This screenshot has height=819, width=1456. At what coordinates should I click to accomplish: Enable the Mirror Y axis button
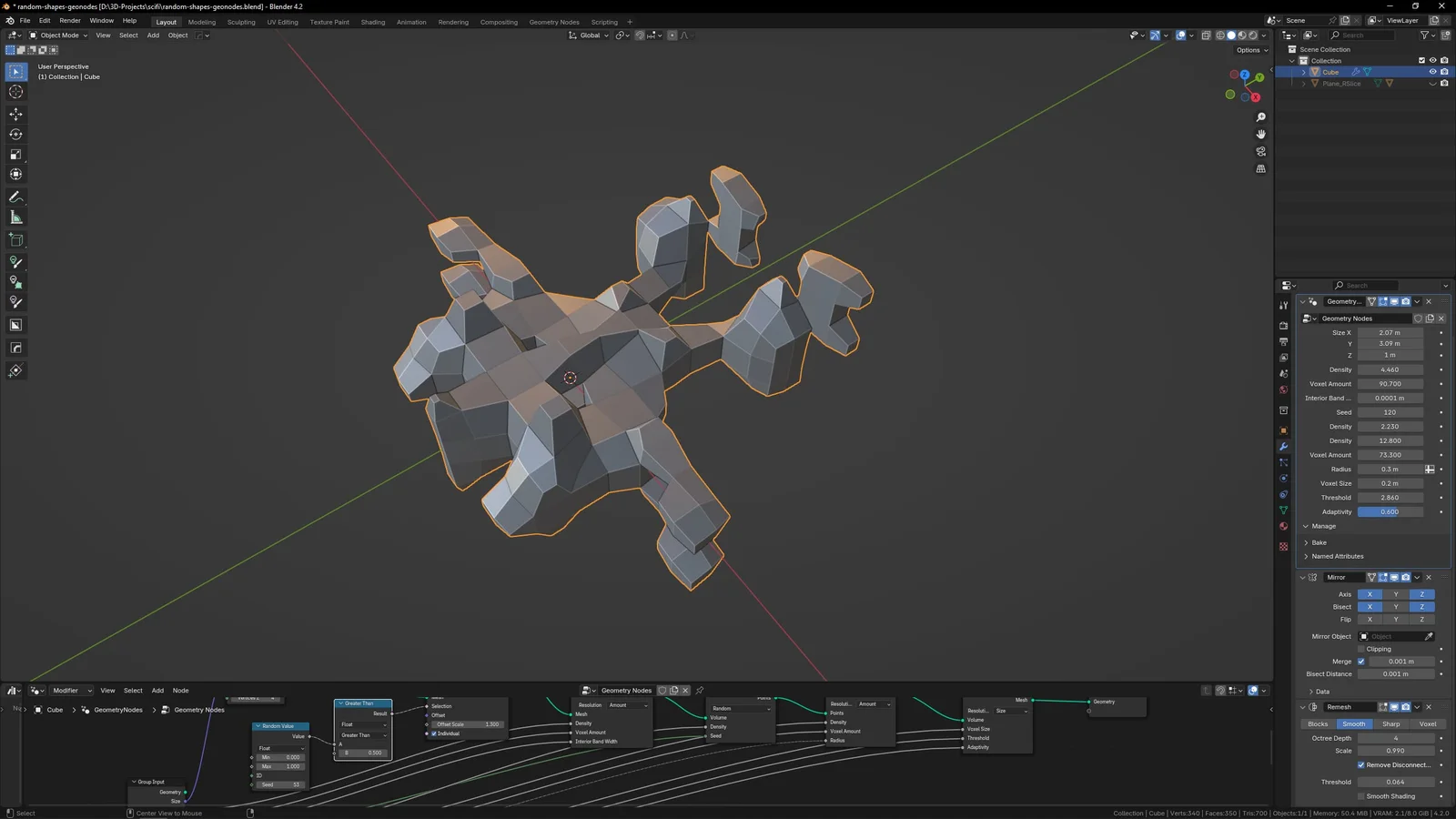point(1395,594)
